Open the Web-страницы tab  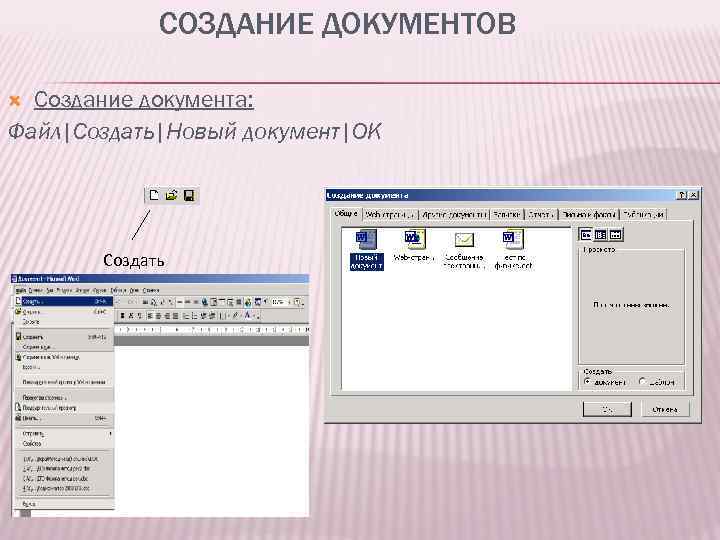coord(390,214)
